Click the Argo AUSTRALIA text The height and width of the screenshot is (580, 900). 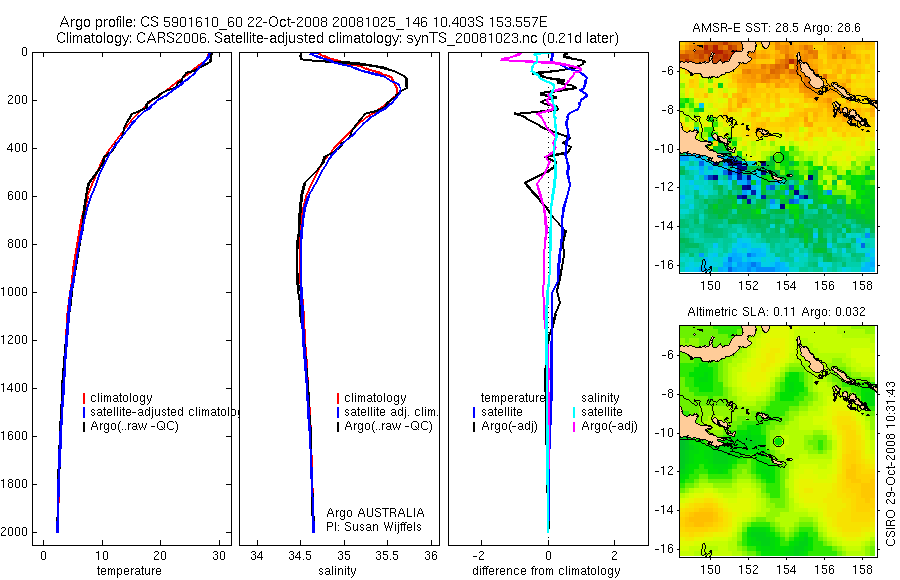click(375, 513)
